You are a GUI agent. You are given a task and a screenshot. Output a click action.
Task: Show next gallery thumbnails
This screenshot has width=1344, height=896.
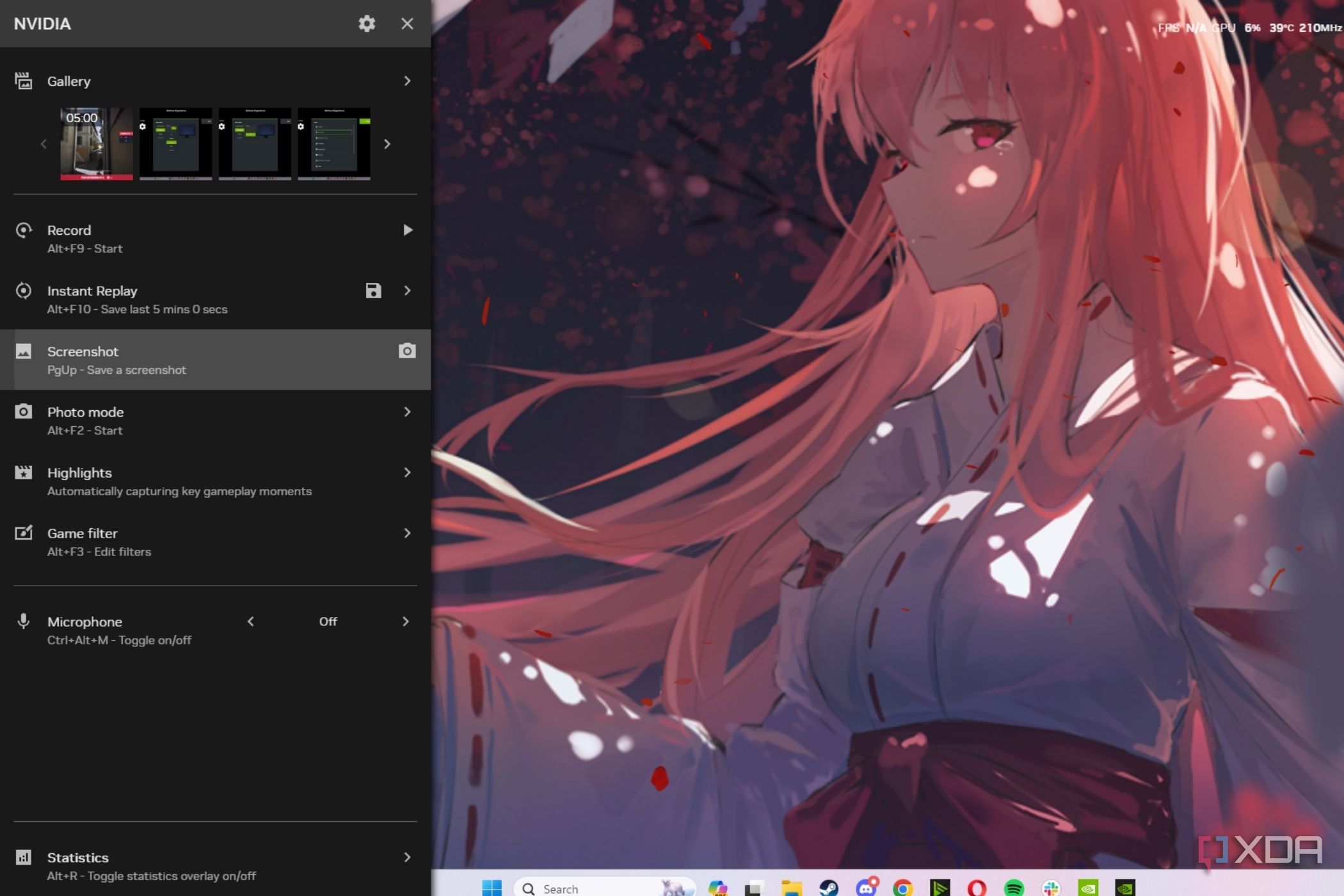387,144
